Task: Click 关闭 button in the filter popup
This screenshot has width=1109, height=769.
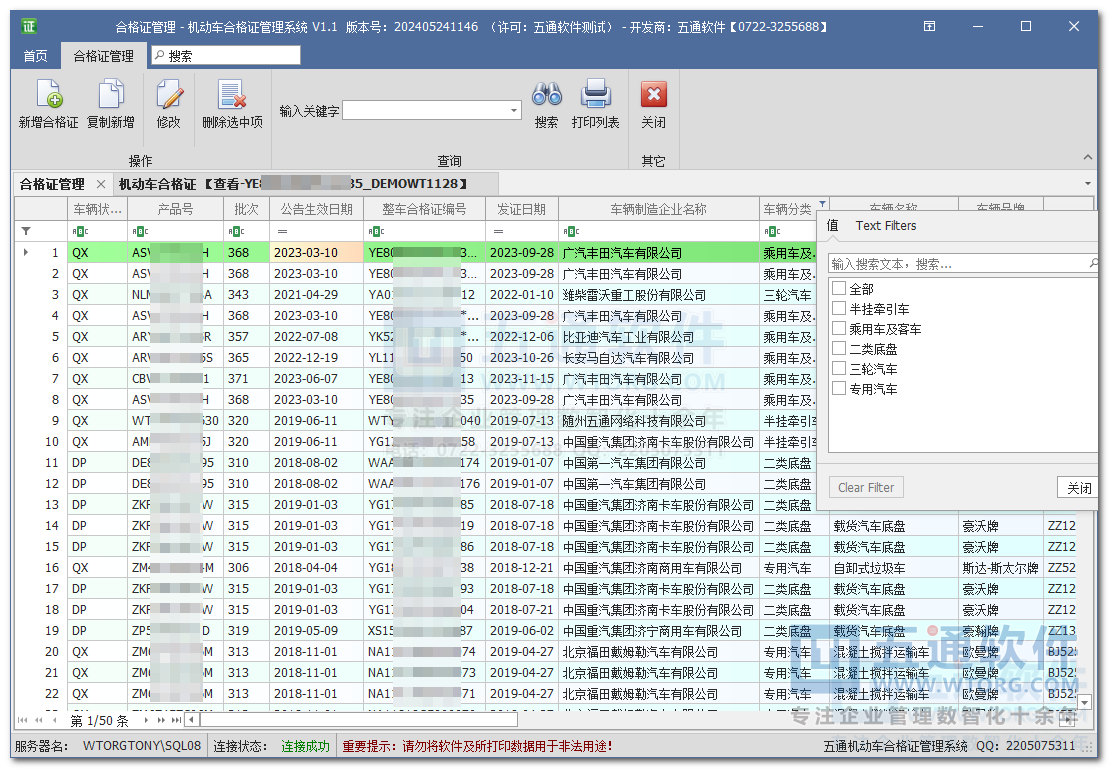Action: click(1078, 488)
